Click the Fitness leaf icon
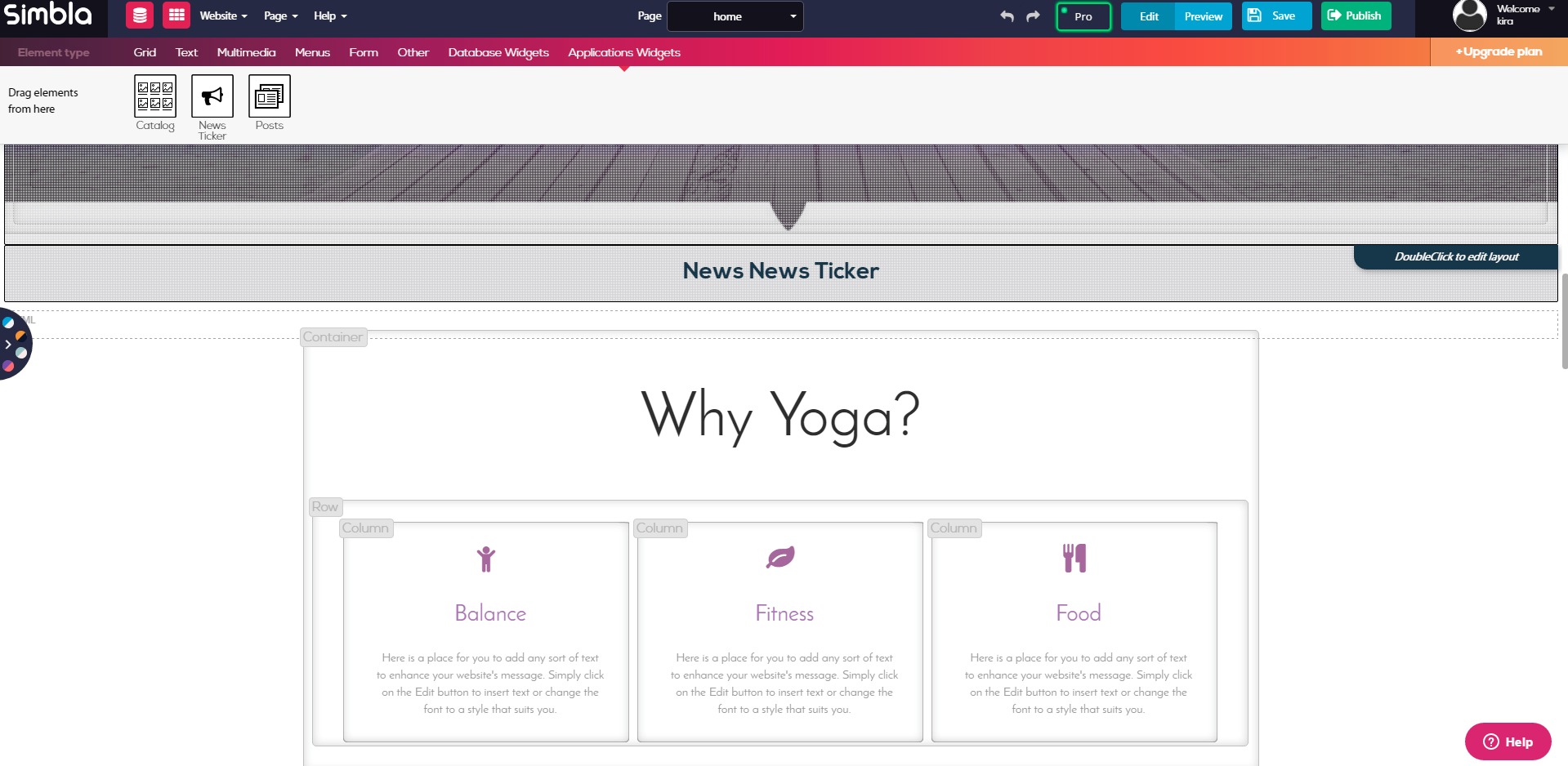Image resolution: width=1568 pixels, height=766 pixels. [780, 558]
